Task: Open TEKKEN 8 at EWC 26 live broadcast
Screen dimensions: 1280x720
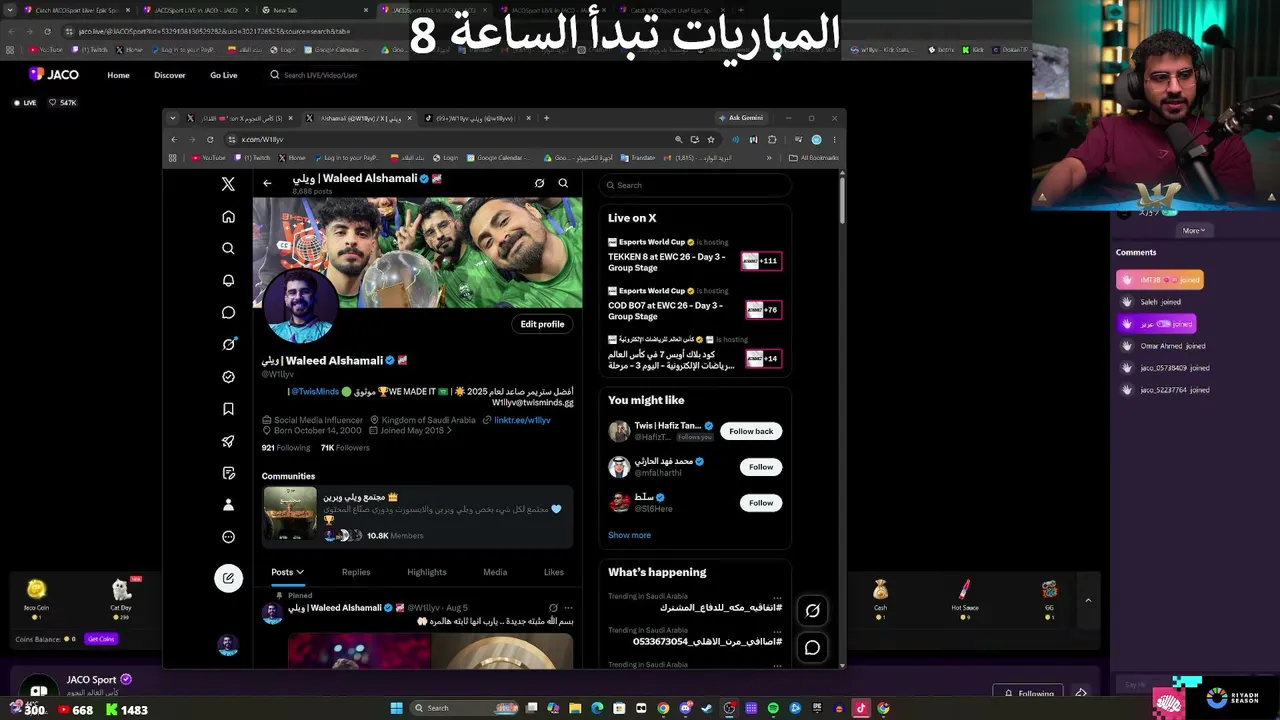Action: click(x=695, y=256)
